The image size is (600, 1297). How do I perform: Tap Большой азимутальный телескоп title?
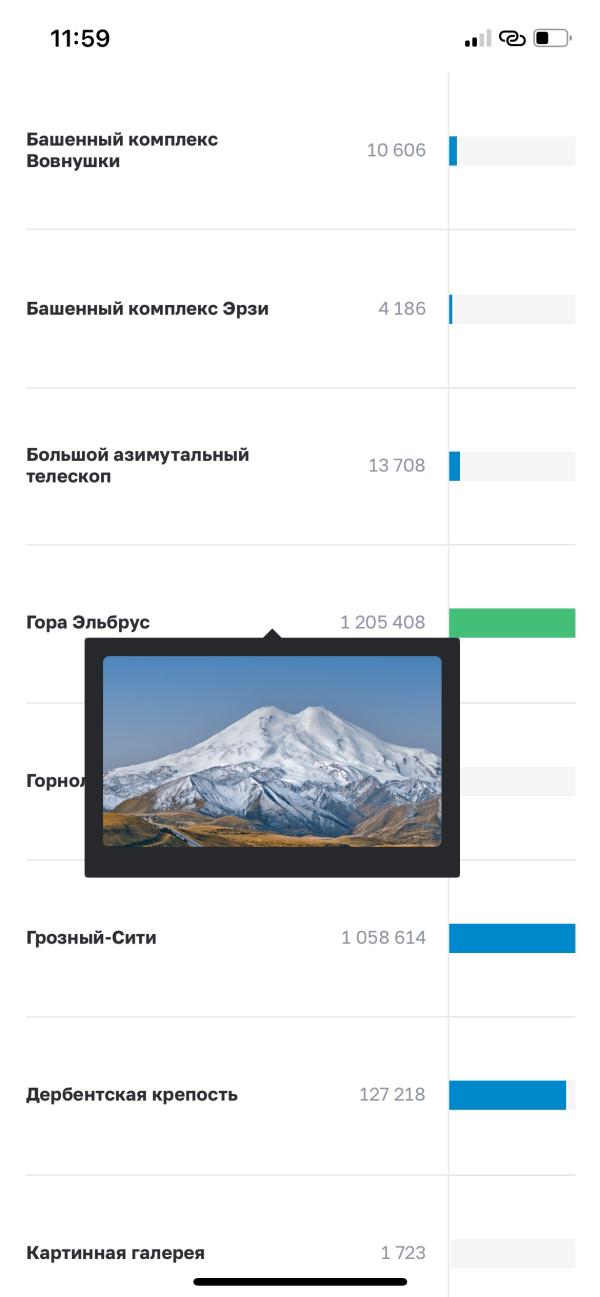(x=138, y=465)
